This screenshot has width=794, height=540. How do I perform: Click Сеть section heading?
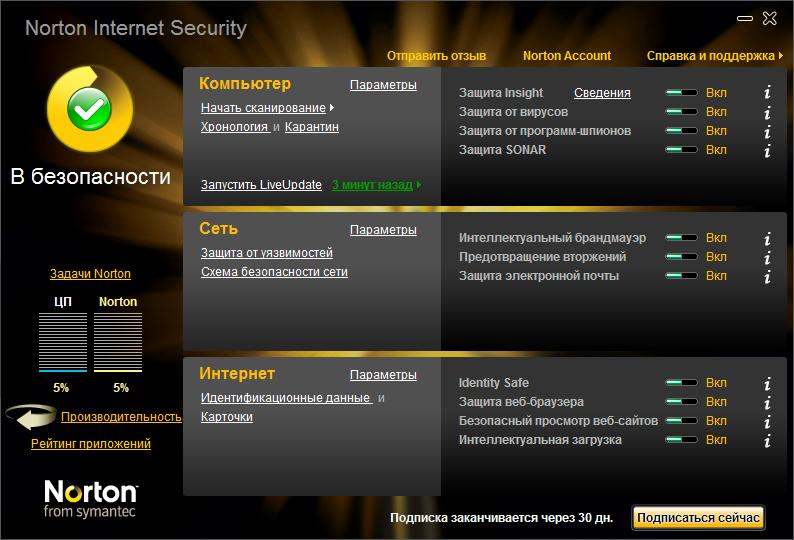(x=219, y=228)
